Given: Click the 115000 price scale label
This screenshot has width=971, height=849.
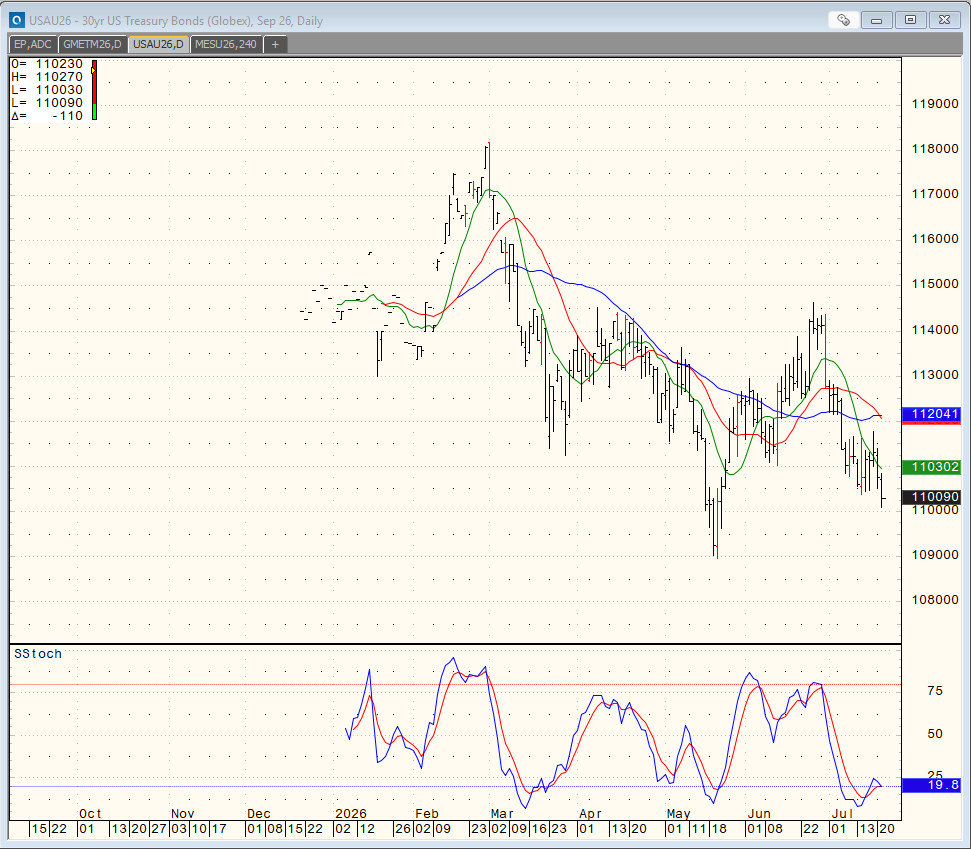Looking at the screenshot, I should pos(935,284).
